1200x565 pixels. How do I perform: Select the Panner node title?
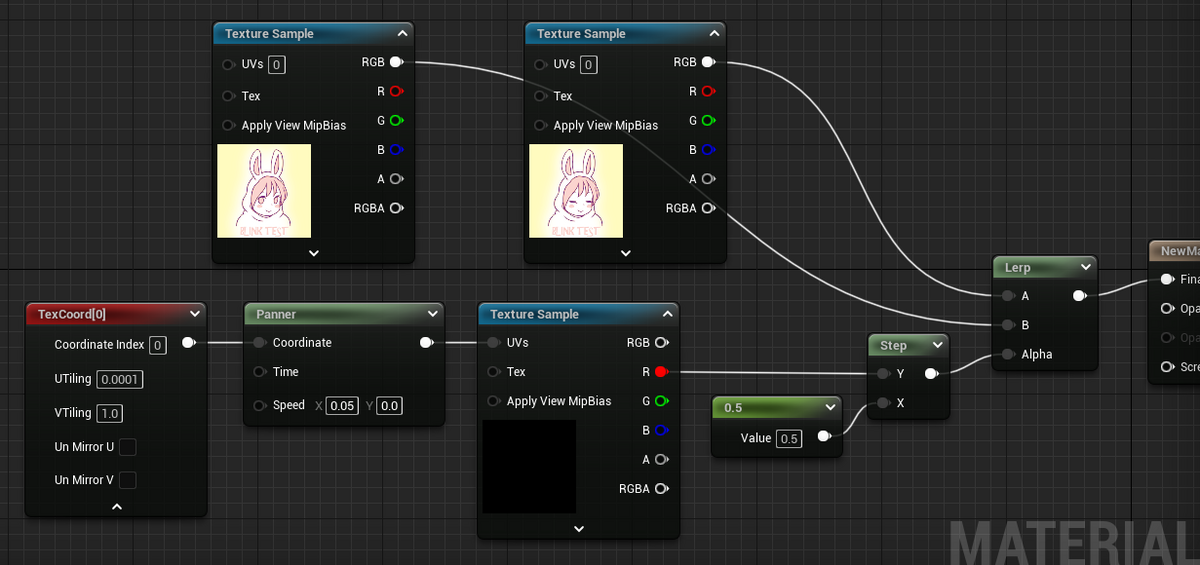tap(276, 314)
